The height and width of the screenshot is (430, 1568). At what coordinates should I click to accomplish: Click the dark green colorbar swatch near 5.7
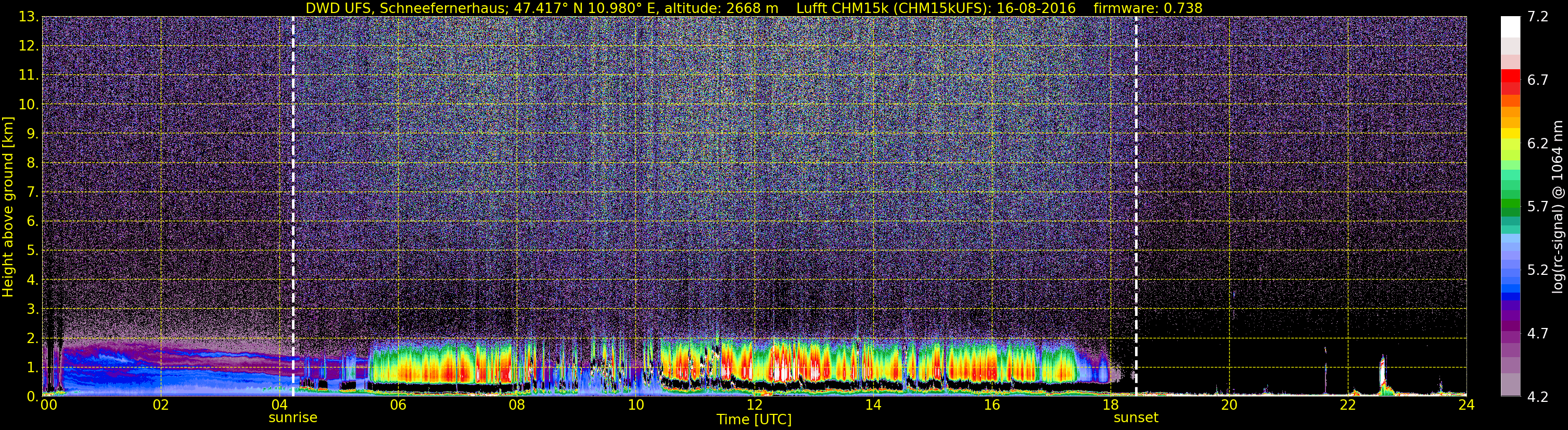(1510, 211)
